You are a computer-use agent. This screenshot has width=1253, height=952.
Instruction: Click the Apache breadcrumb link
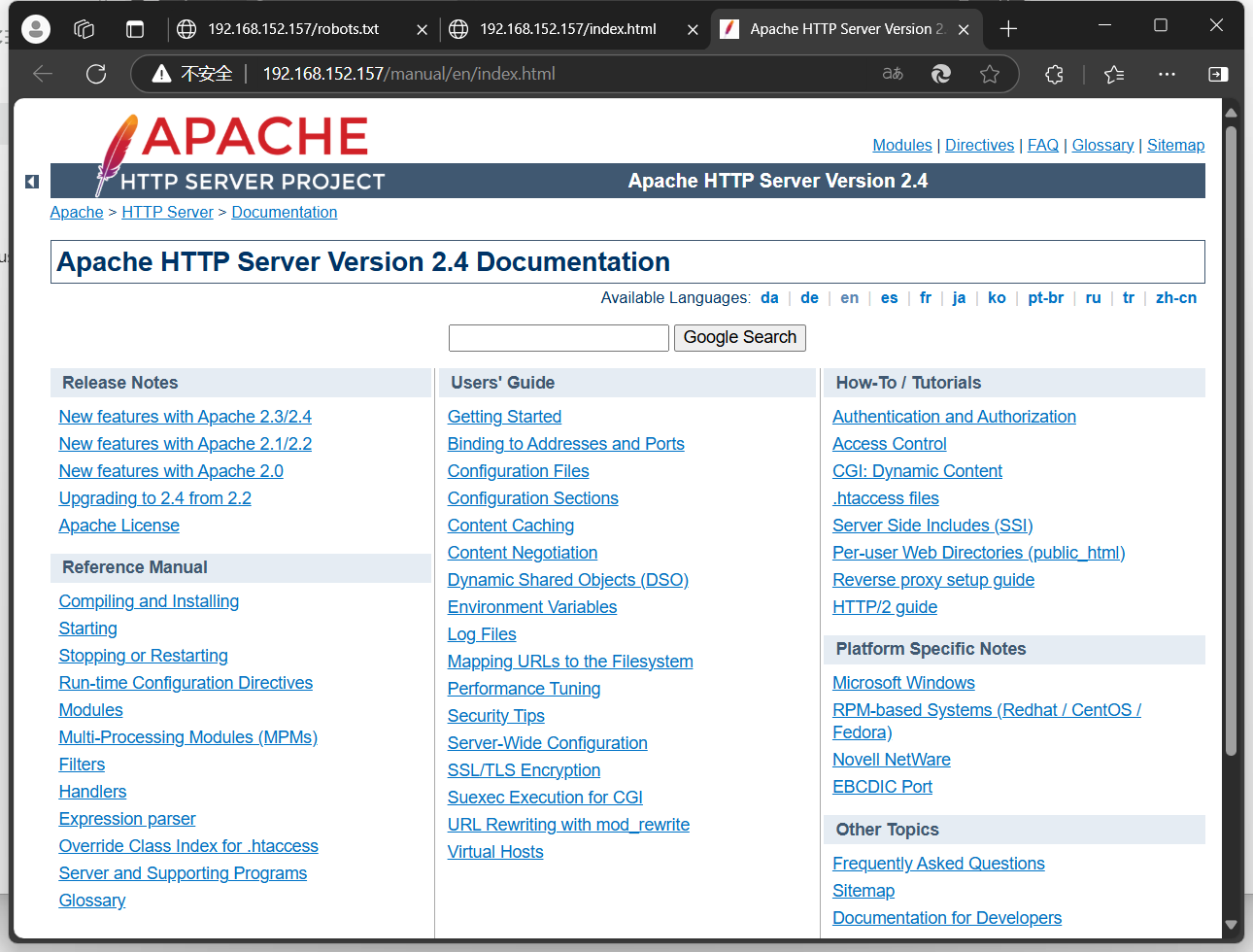(77, 212)
